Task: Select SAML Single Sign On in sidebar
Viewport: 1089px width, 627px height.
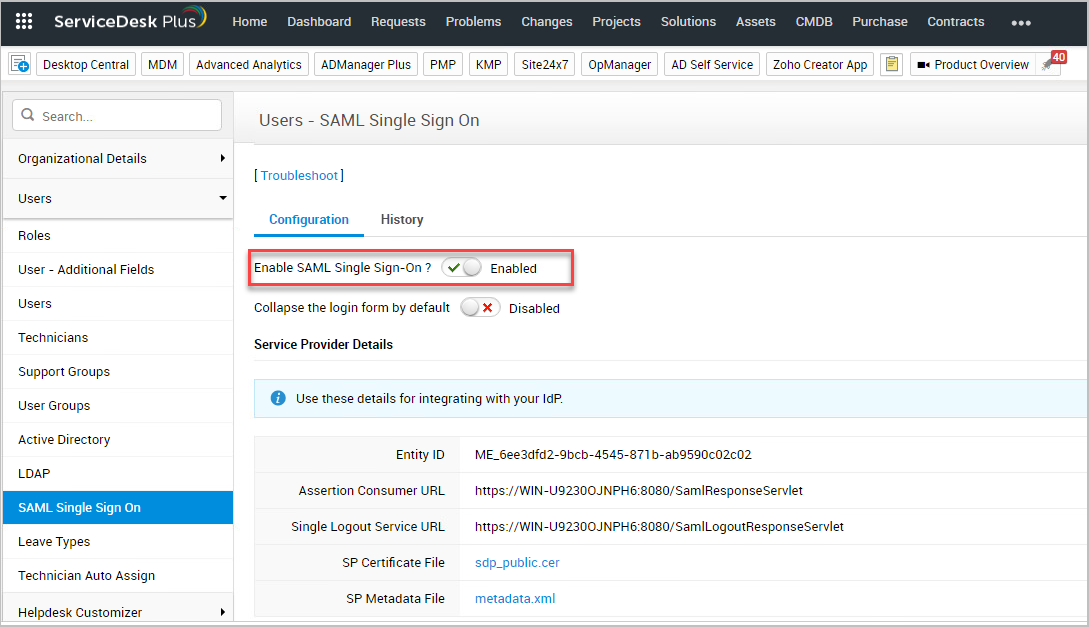Action: (x=118, y=508)
